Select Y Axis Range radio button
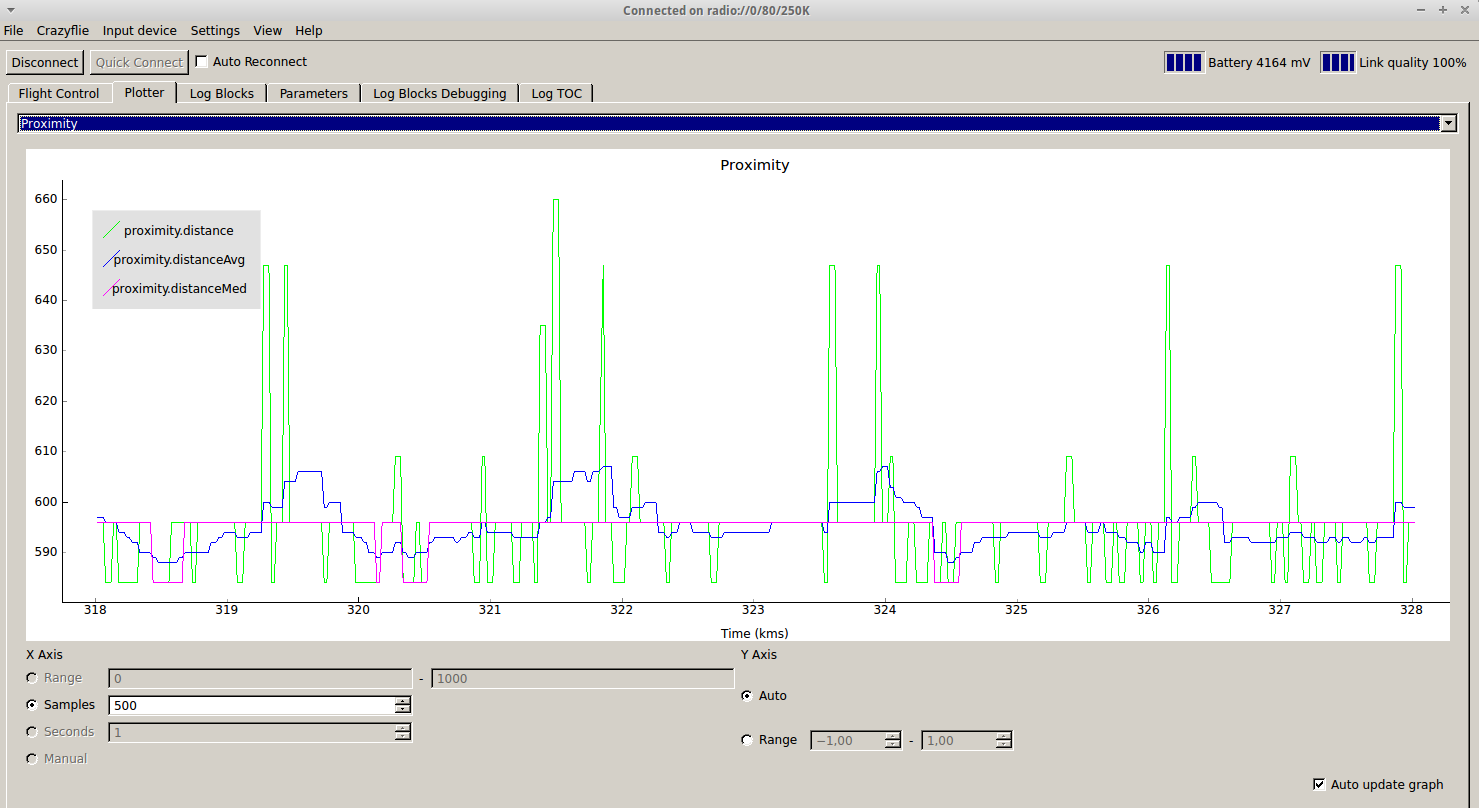Viewport: 1479px width, 808px height. click(x=747, y=740)
